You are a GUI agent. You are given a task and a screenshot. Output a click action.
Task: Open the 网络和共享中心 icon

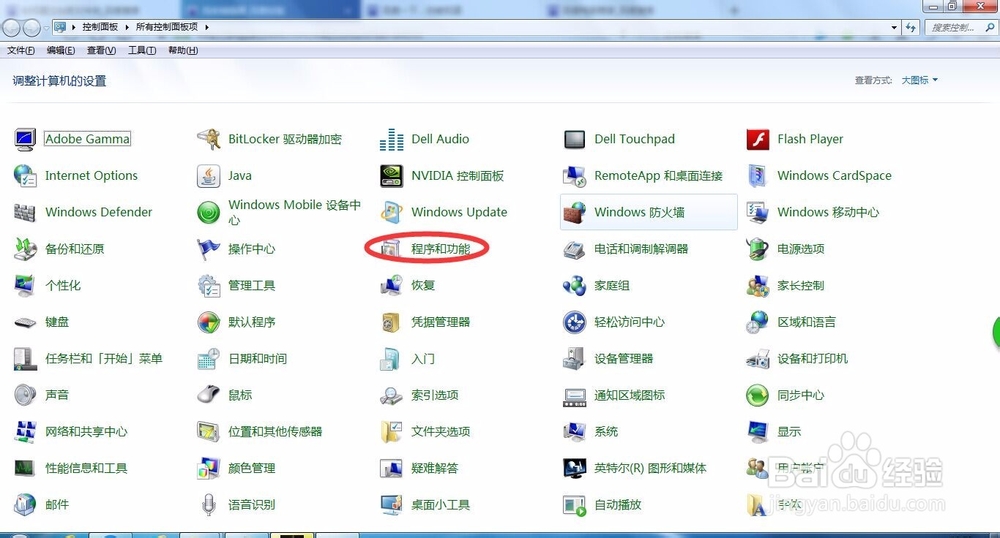tap(25, 432)
